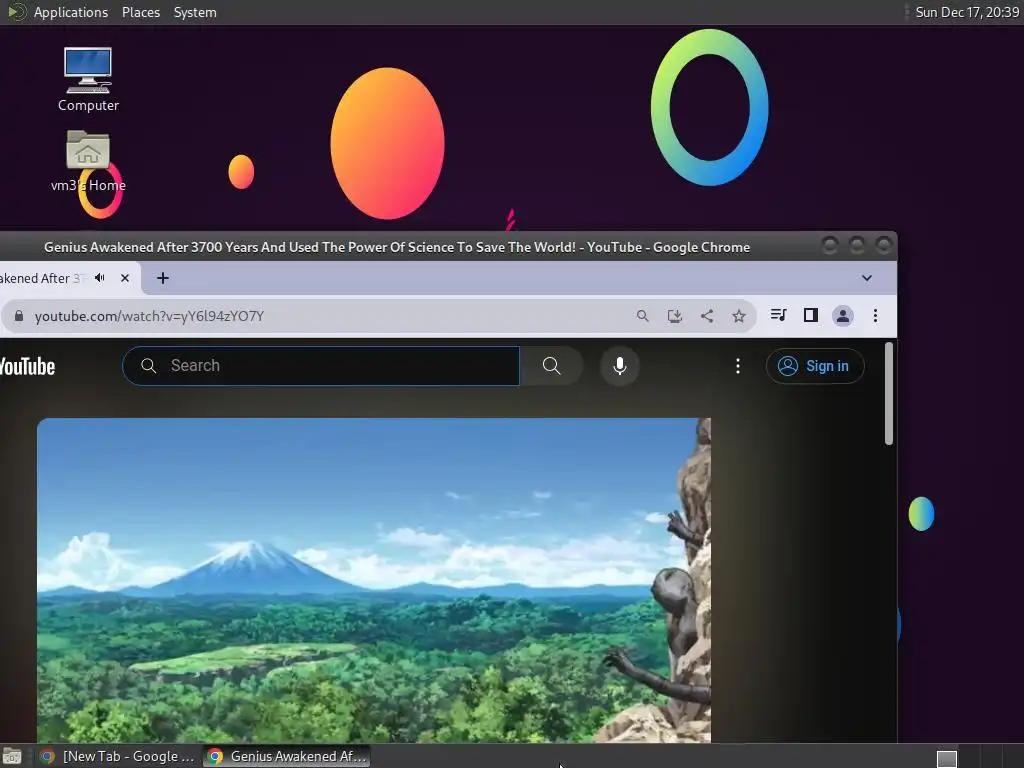Click the workspace switcher square
The height and width of the screenshot is (768, 1024).
coord(947,758)
